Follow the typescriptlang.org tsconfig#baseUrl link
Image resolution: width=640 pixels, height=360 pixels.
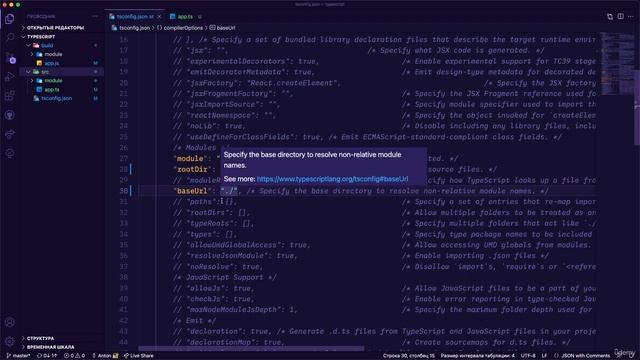[x=332, y=179]
